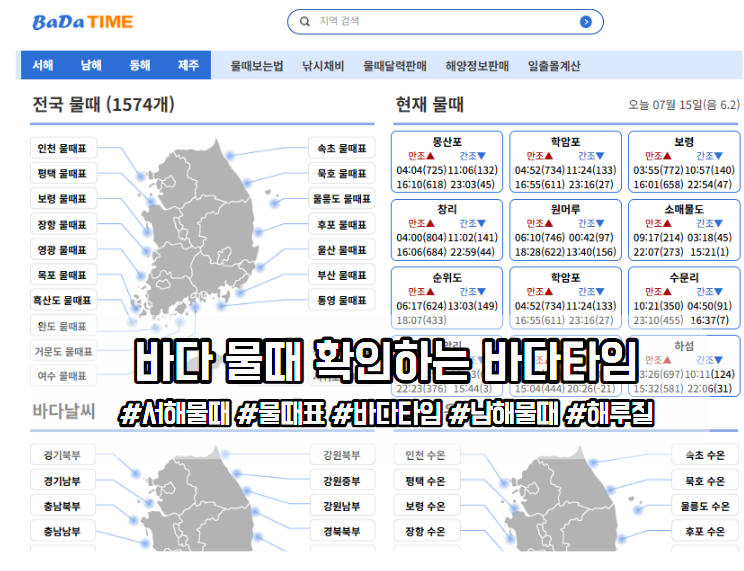This screenshot has height=571, width=744.
Task: Open the 창리 tide card
Action: point(446,230)
